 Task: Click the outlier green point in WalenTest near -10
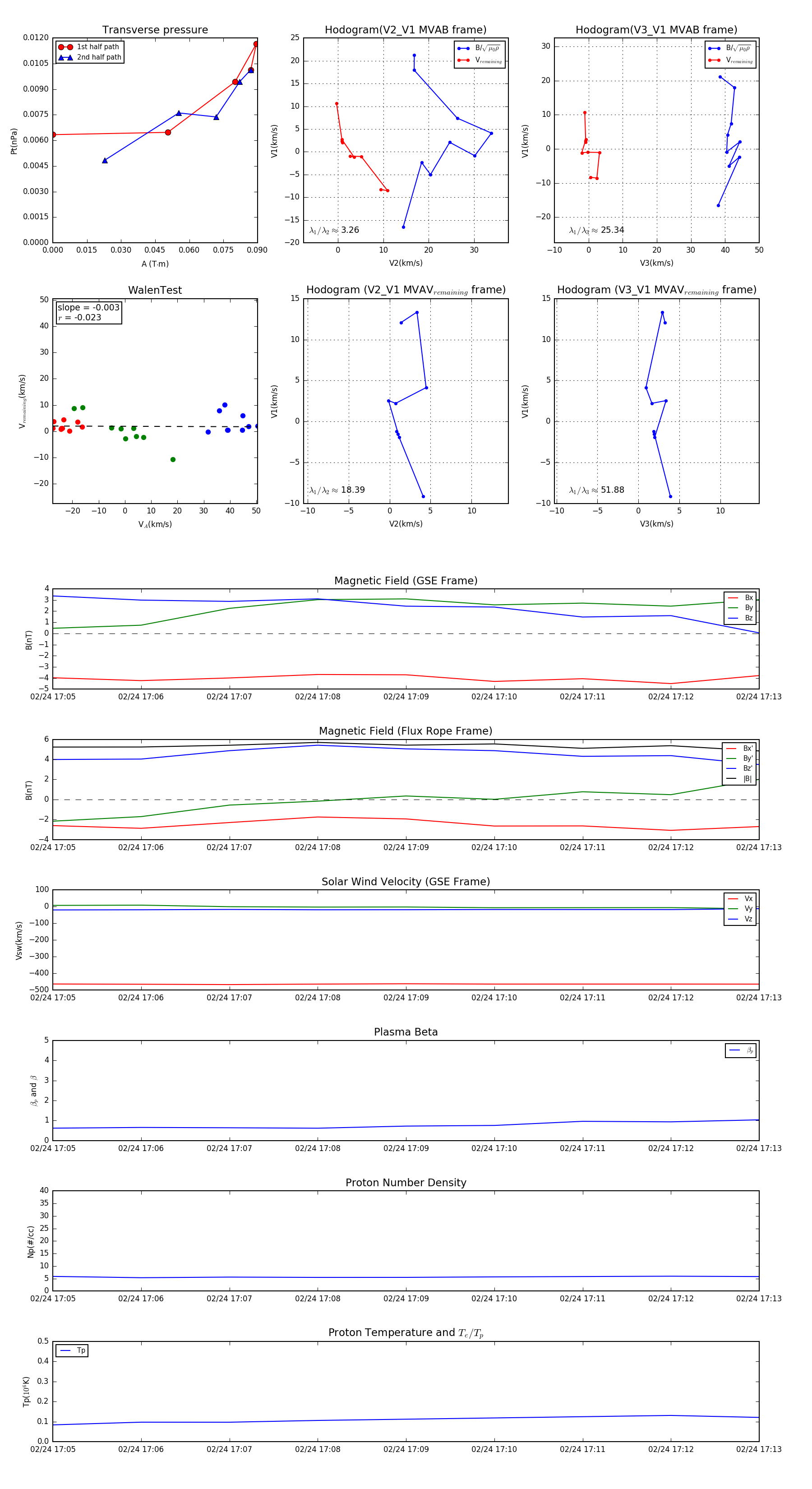point(173,459)
